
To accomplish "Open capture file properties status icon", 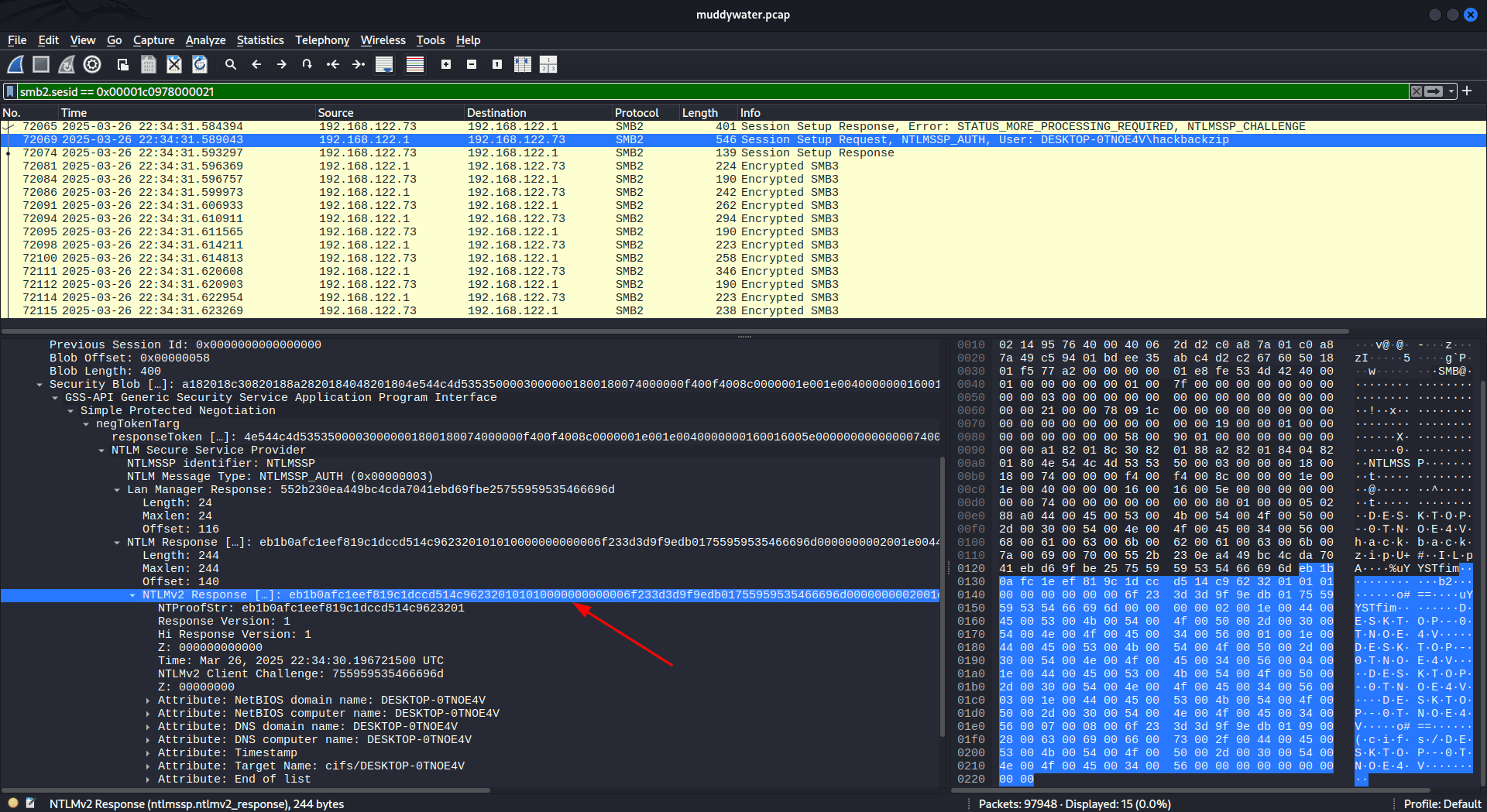I will (x=31, y=803).
